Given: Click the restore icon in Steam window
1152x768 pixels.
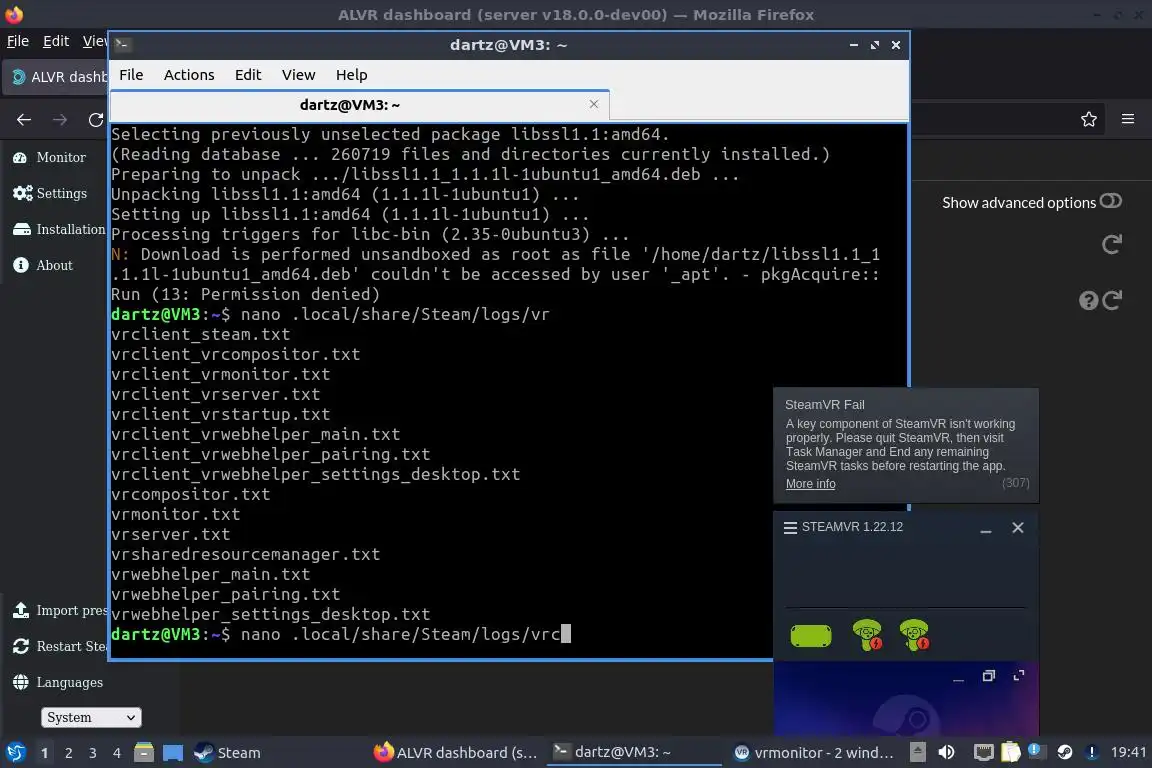Looking at the screenshot, I should click(989, 675).
